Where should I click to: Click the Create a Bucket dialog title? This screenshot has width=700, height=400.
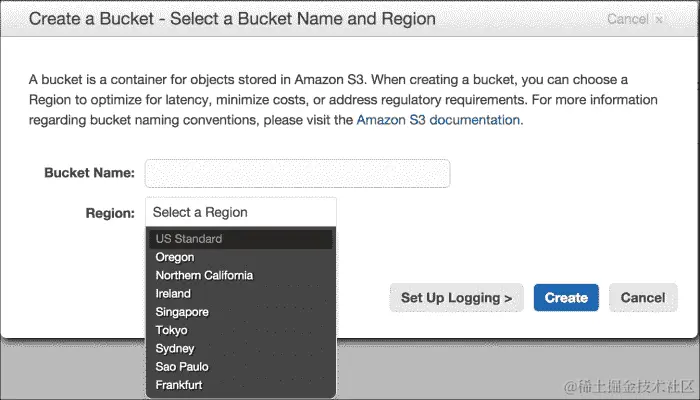click(x=232, y=19)
